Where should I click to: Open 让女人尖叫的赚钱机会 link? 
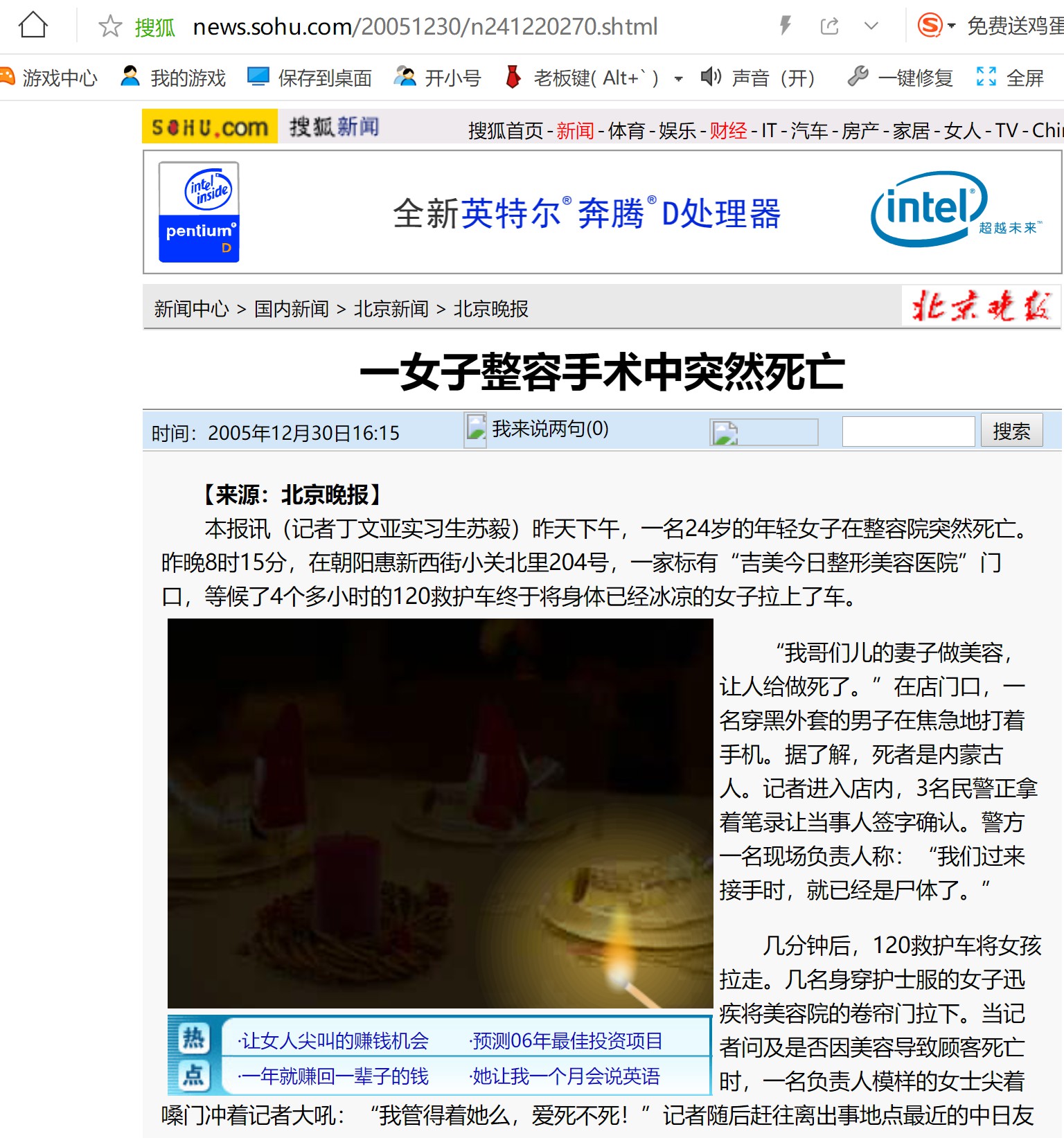(333, 1040)
